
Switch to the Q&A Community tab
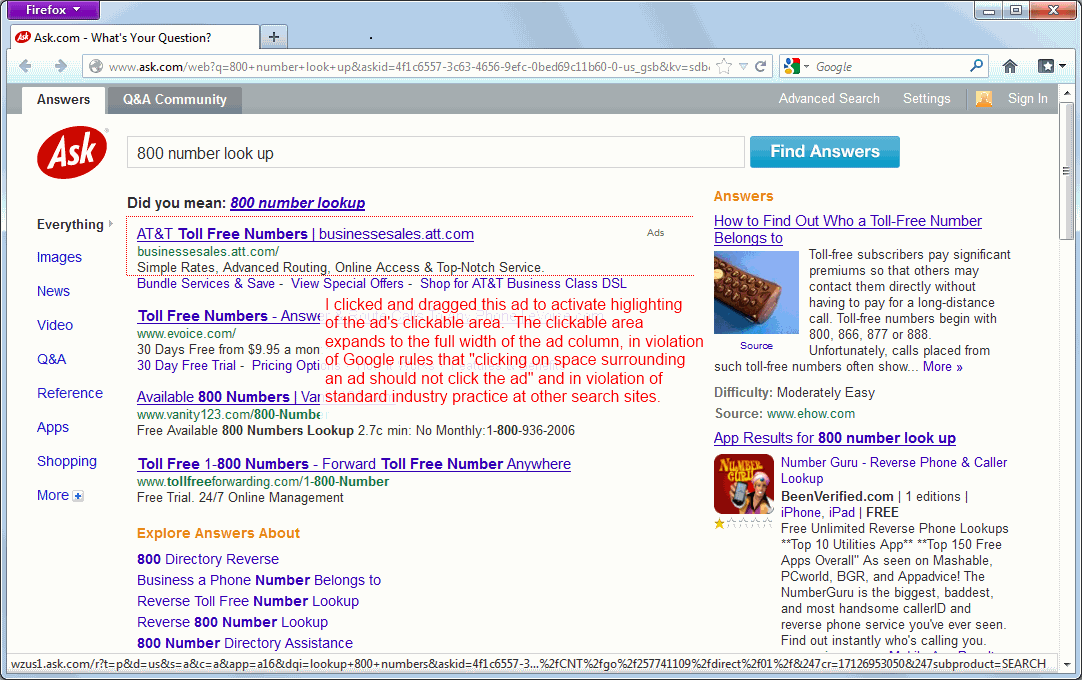point(175,99)
